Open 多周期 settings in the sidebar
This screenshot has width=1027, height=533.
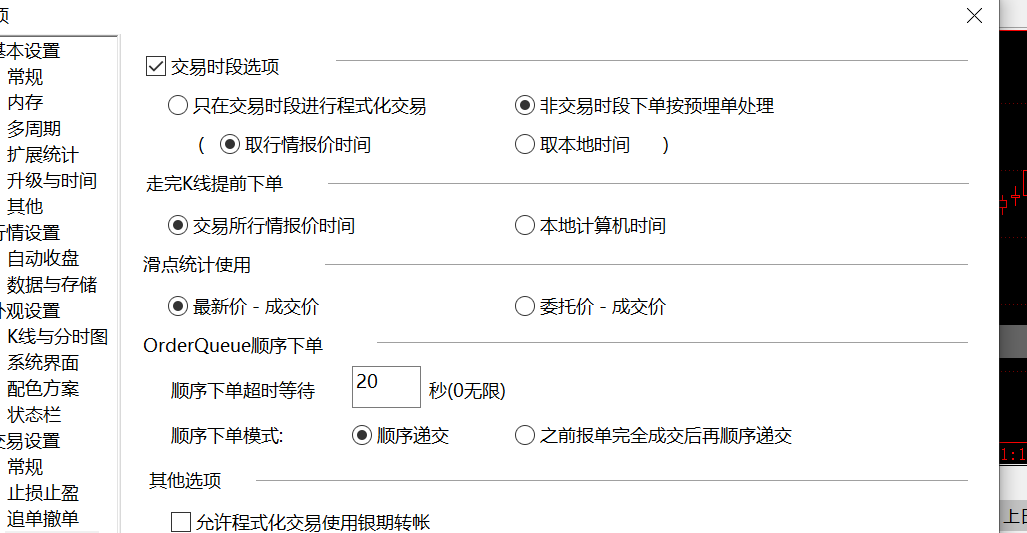click(34, 128)
